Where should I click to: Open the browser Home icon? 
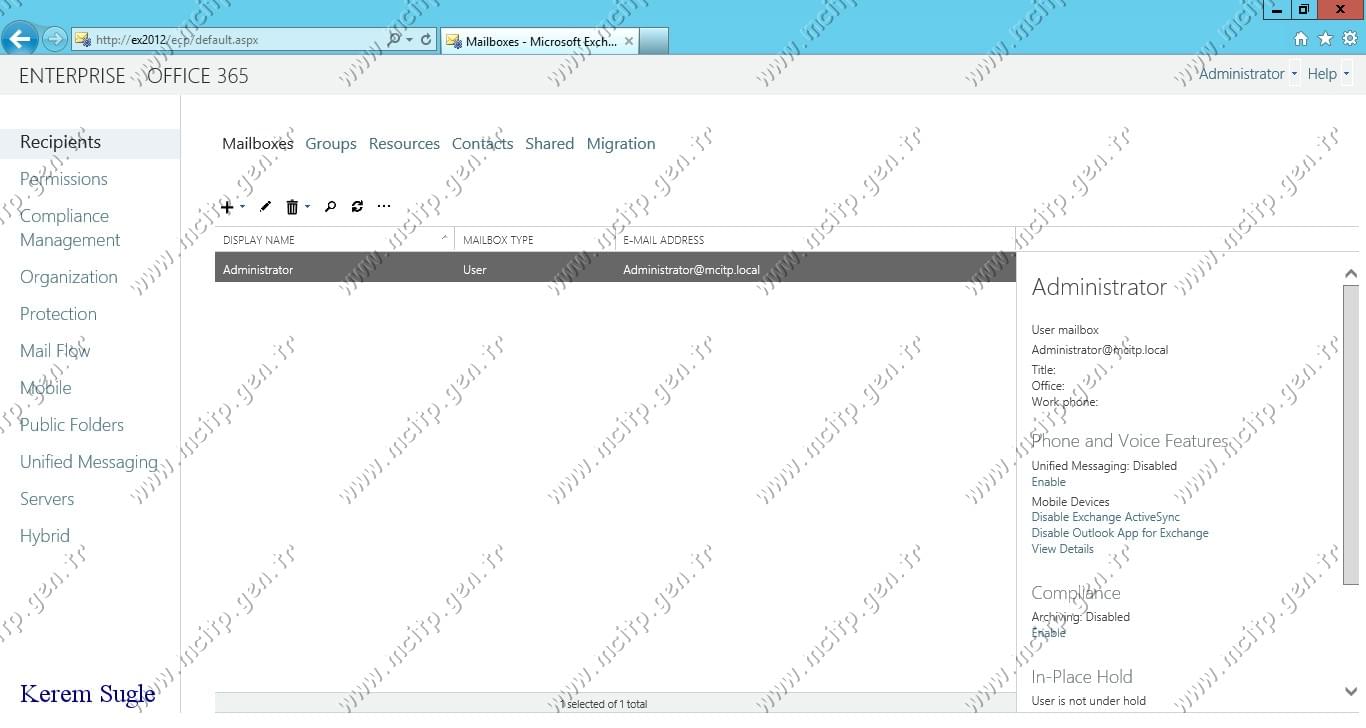(1301, 39)
